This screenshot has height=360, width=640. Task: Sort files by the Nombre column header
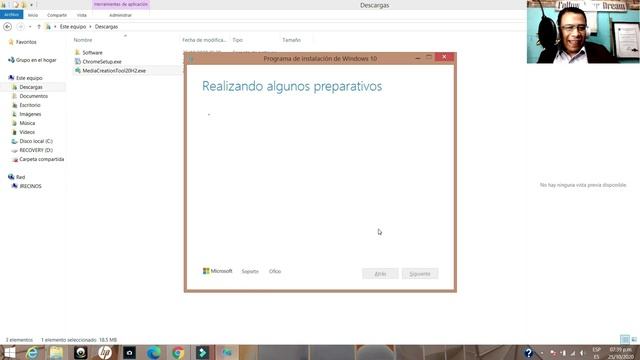pyautogui.click(x=83, y=40)
